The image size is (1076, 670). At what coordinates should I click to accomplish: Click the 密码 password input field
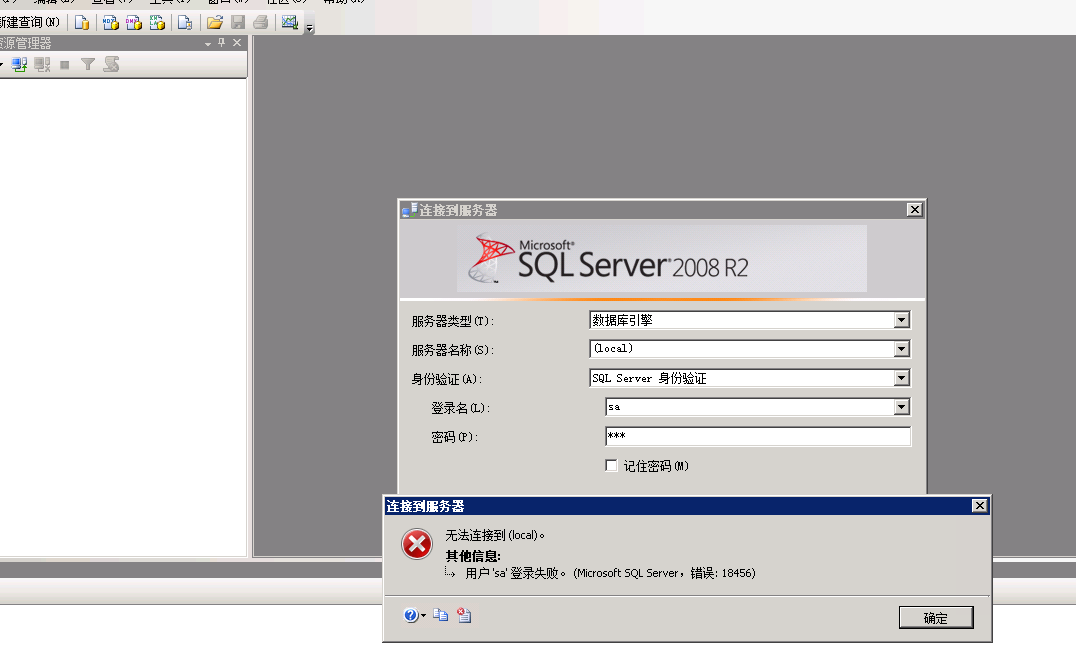[x=757, y=437]
